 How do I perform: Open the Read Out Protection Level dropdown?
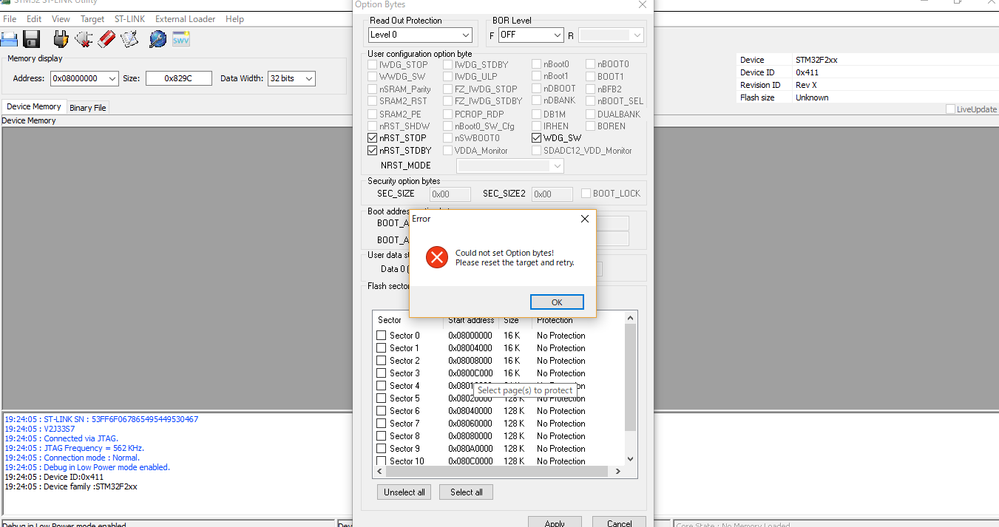coord(420,35)
